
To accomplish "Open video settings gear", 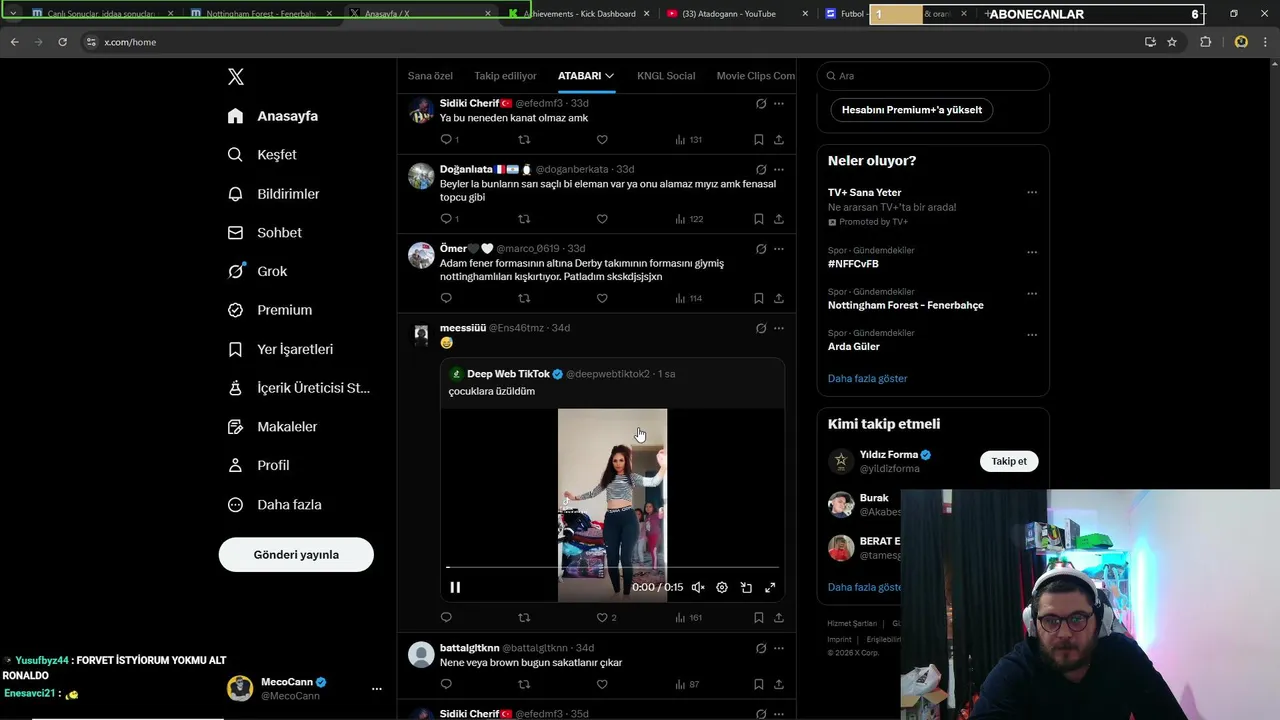I will [x=722, y=588].
